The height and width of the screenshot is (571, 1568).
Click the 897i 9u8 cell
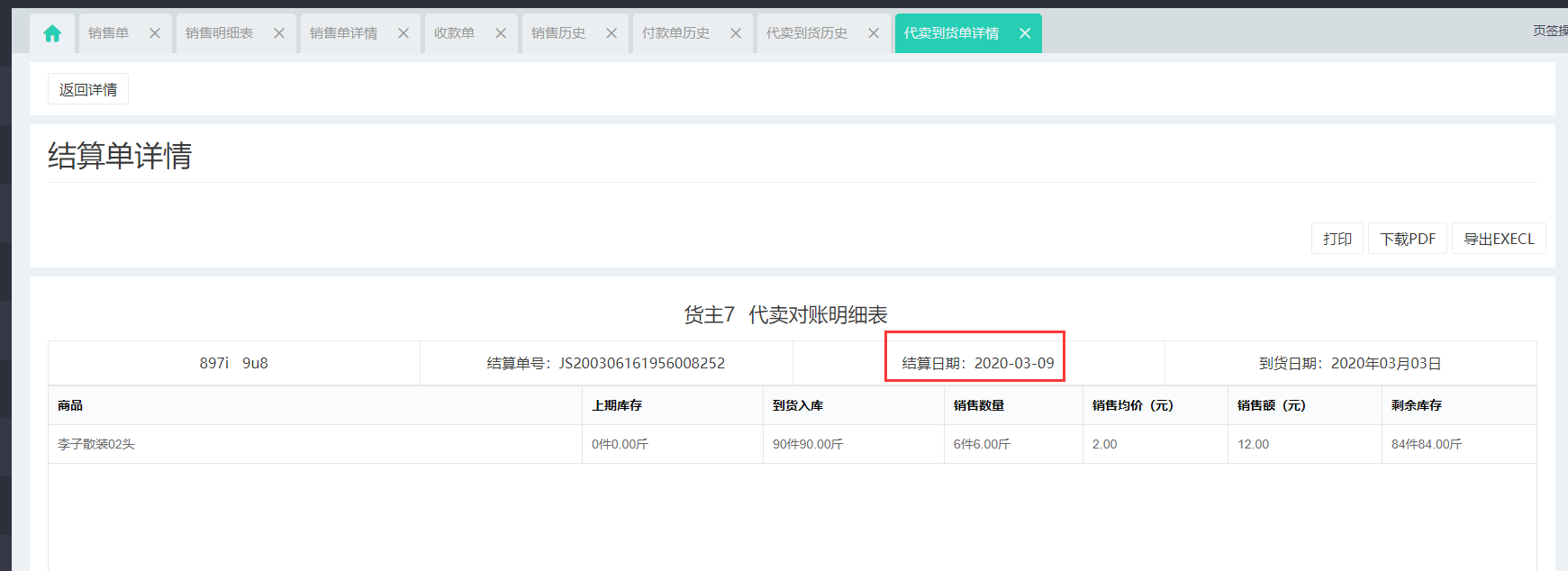tap(234, 363)
